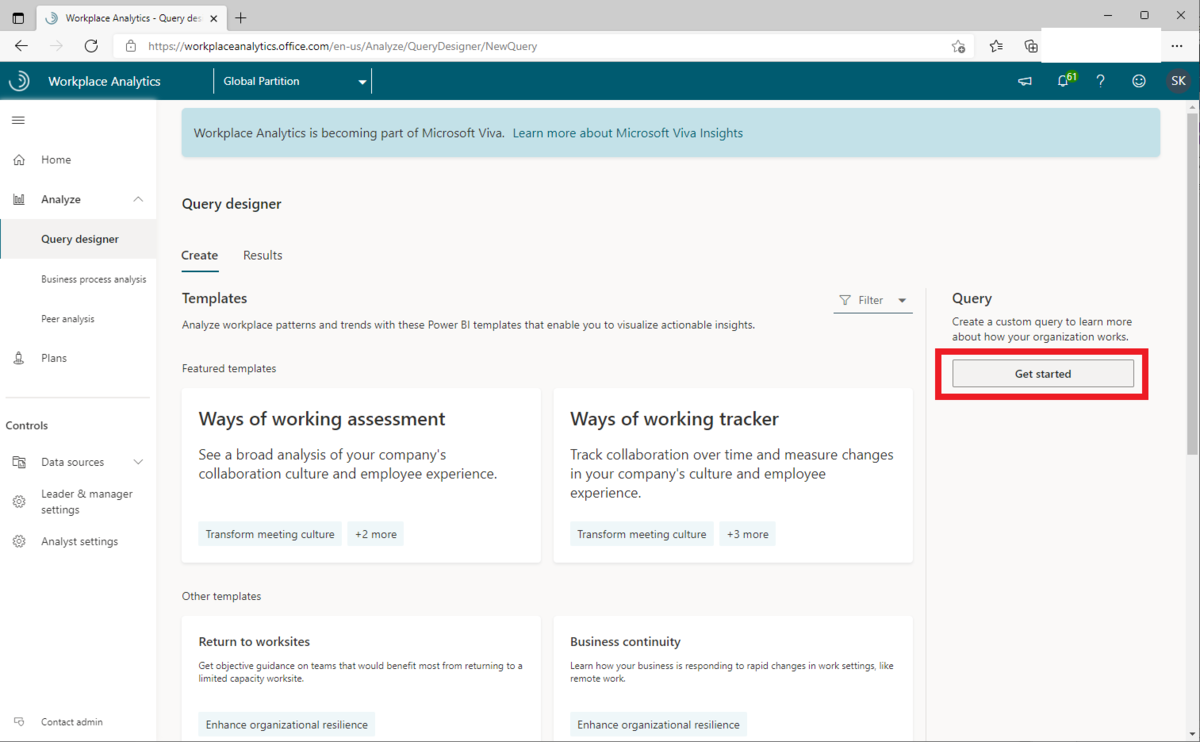Open the browser collections icon

pyautogui.click(x=1031, y=46)
